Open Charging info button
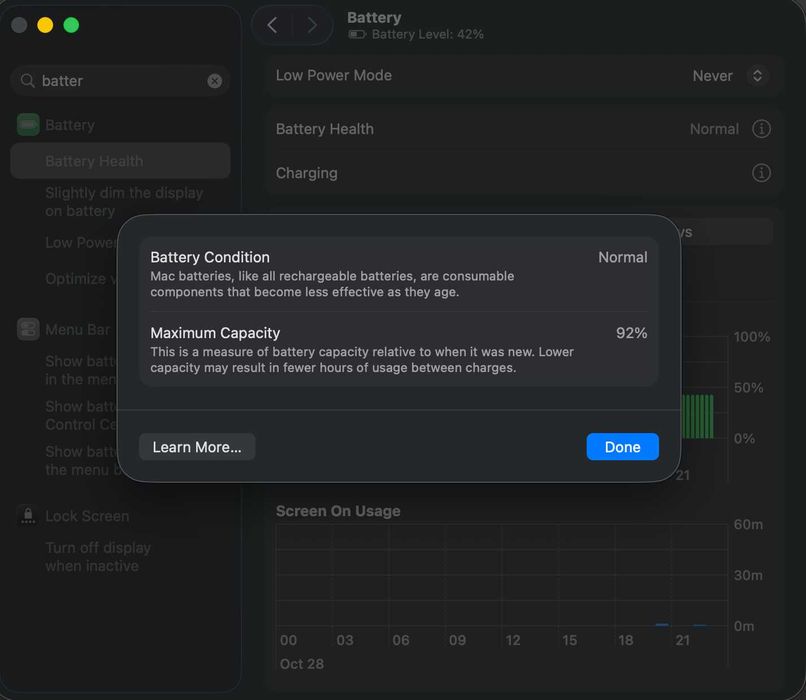The width and height of the screenshot is (806, 700). (x=761, y=173)
